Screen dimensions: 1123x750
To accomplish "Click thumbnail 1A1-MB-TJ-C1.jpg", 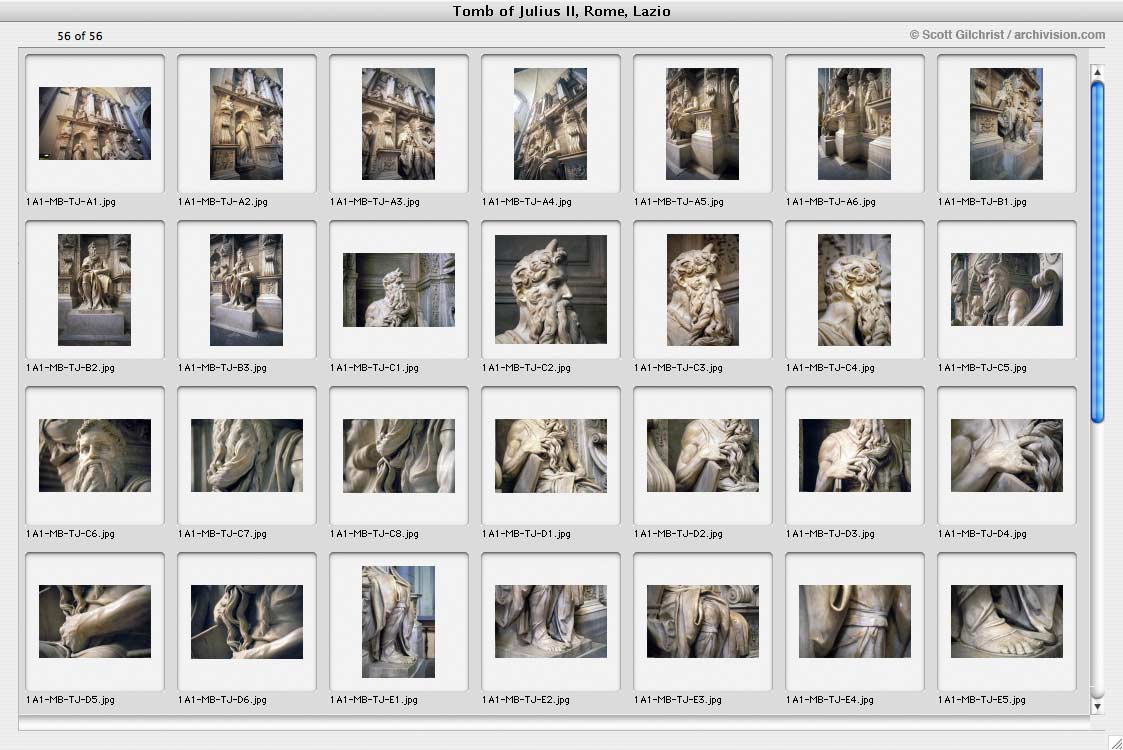I will tap(398, 289).
